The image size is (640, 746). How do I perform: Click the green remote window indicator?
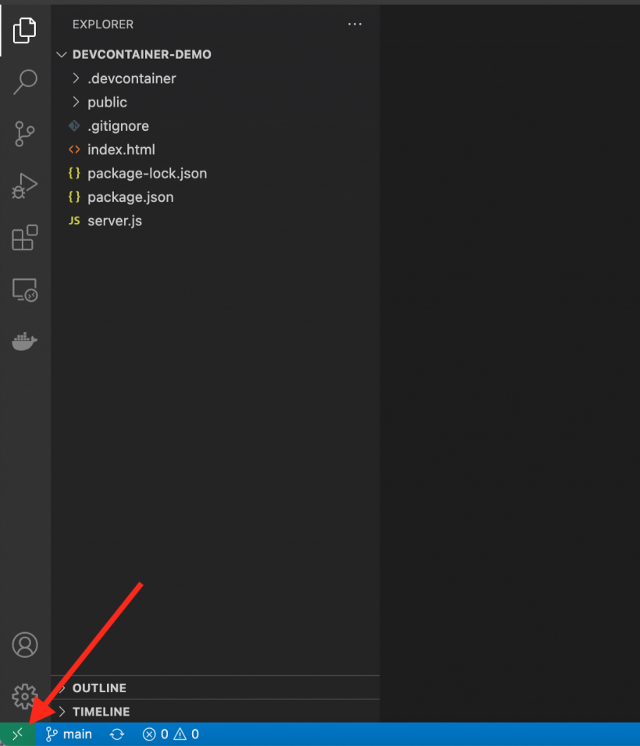click(x=17, y=734)
